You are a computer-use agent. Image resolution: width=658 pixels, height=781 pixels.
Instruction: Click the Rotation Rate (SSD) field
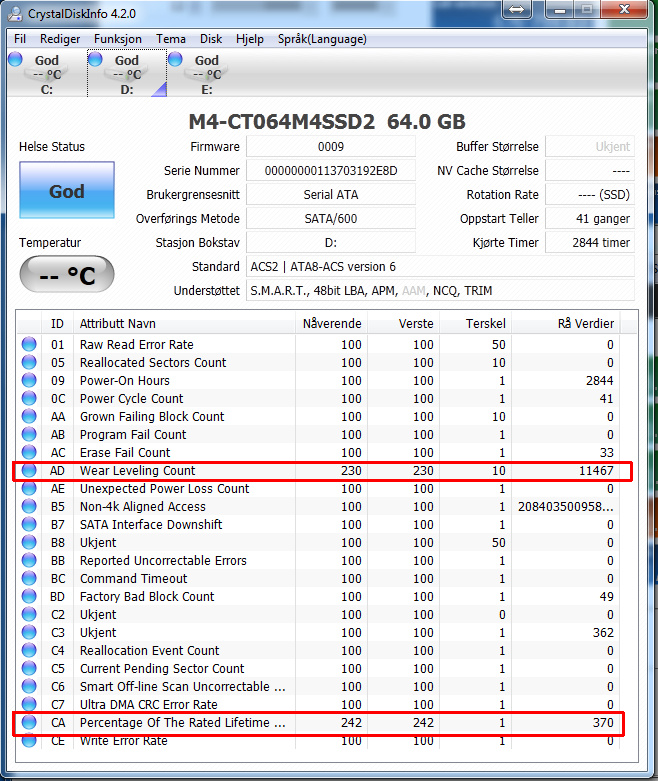[x=590, y=195]
